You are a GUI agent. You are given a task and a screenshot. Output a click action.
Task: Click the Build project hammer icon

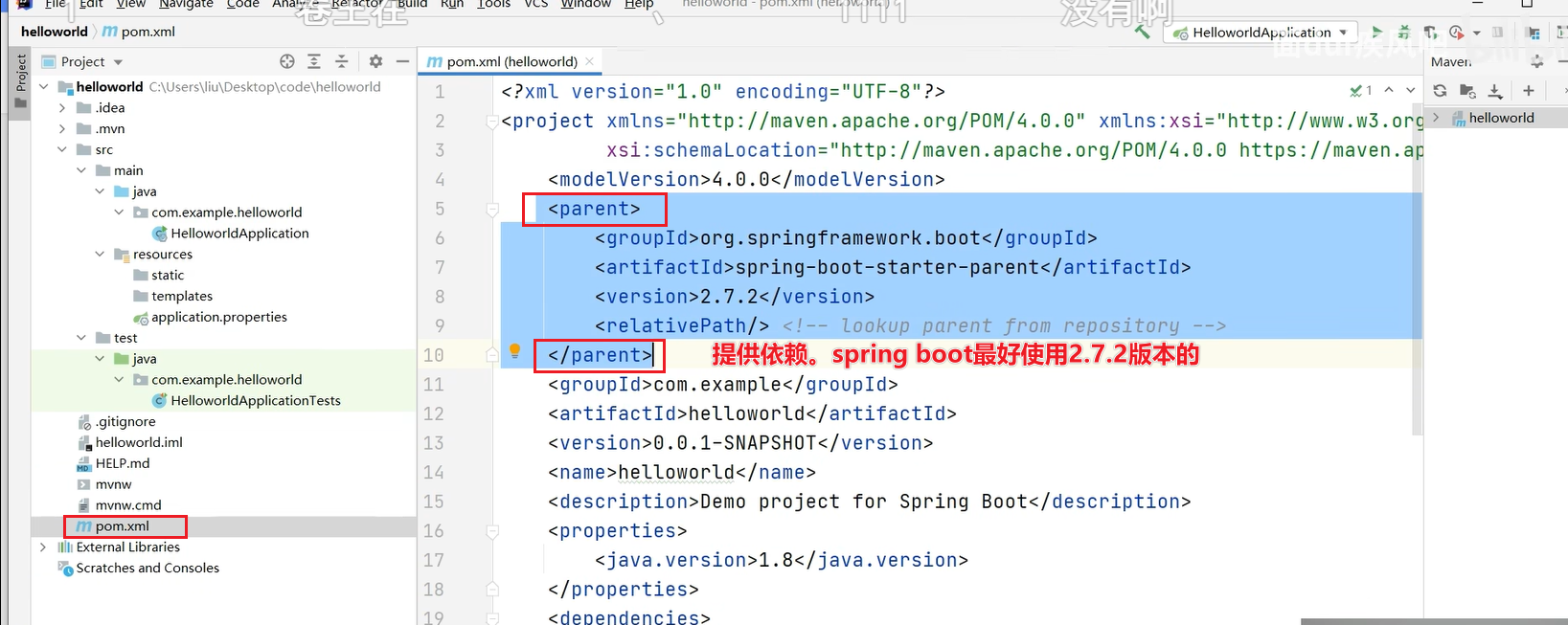[x=1142, y=33]
